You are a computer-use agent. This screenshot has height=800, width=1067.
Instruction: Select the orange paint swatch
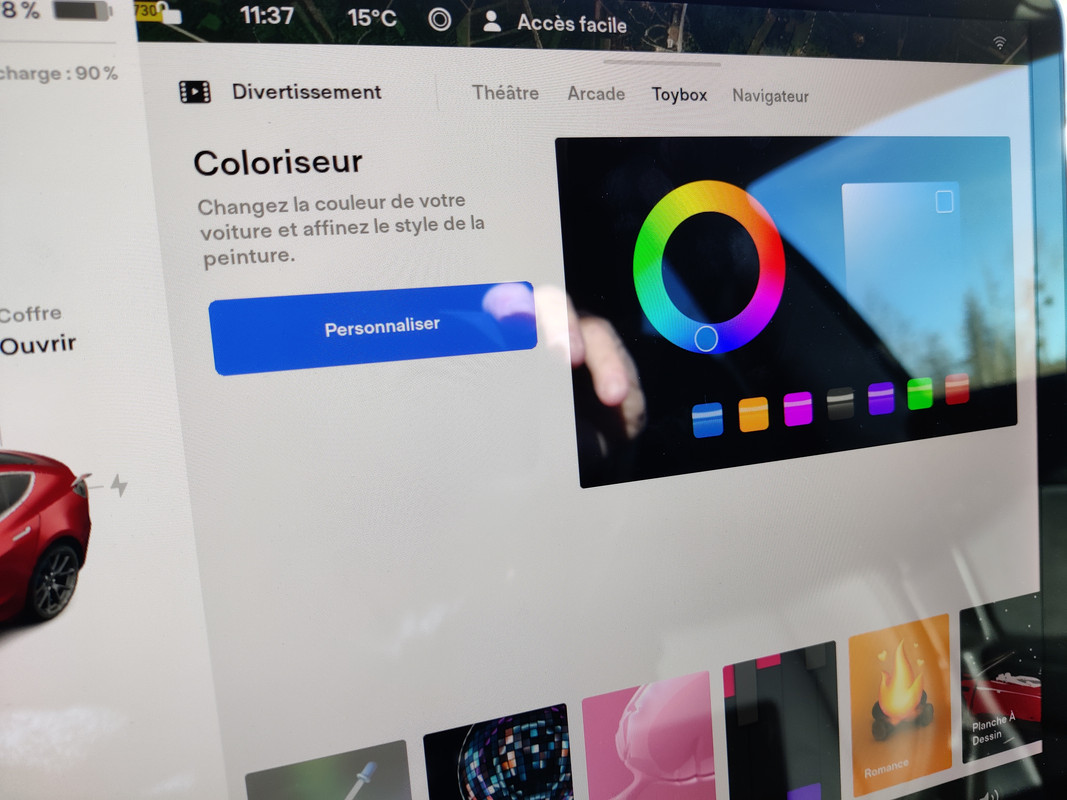tap(753, 414)
